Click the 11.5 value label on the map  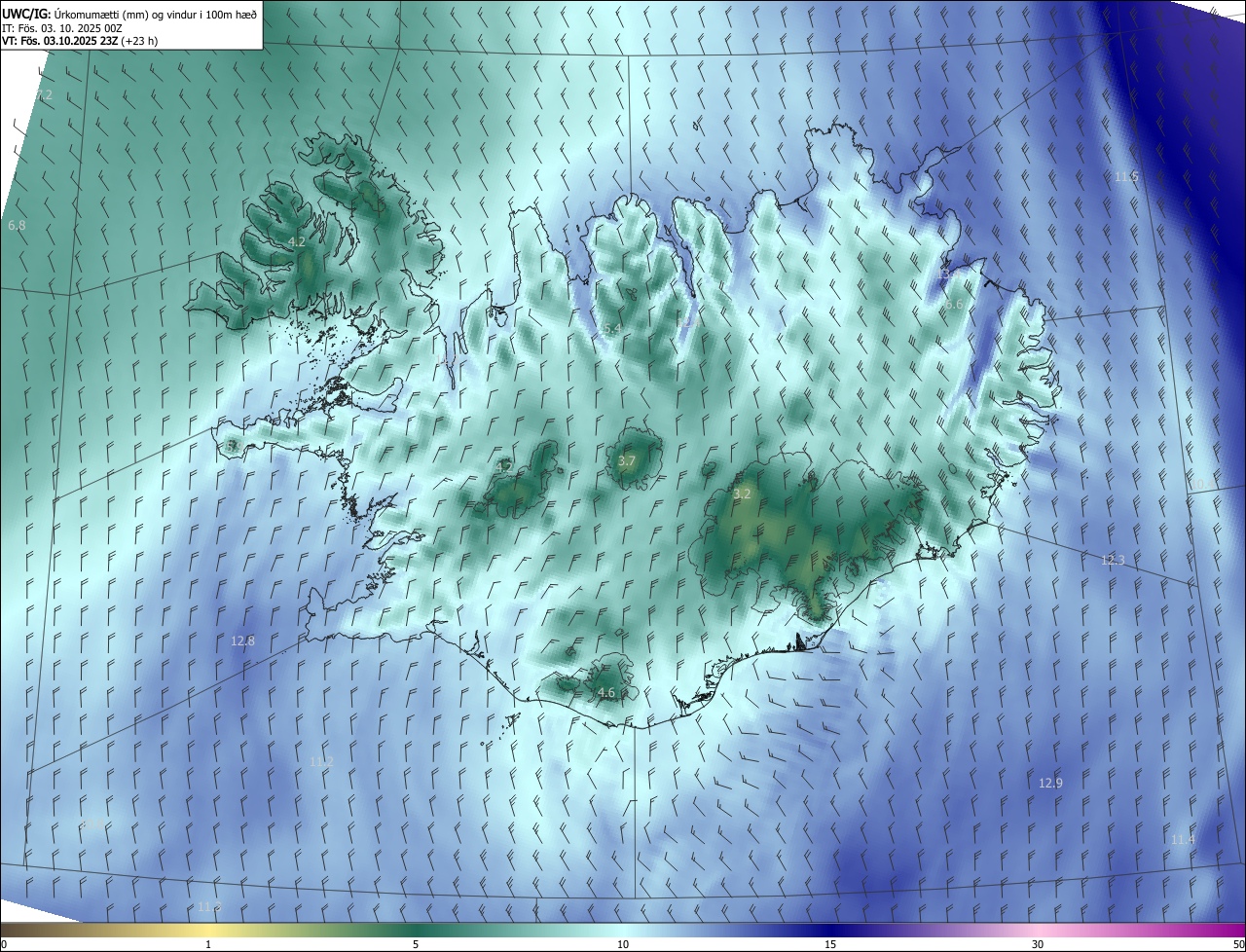[1126, 176]
